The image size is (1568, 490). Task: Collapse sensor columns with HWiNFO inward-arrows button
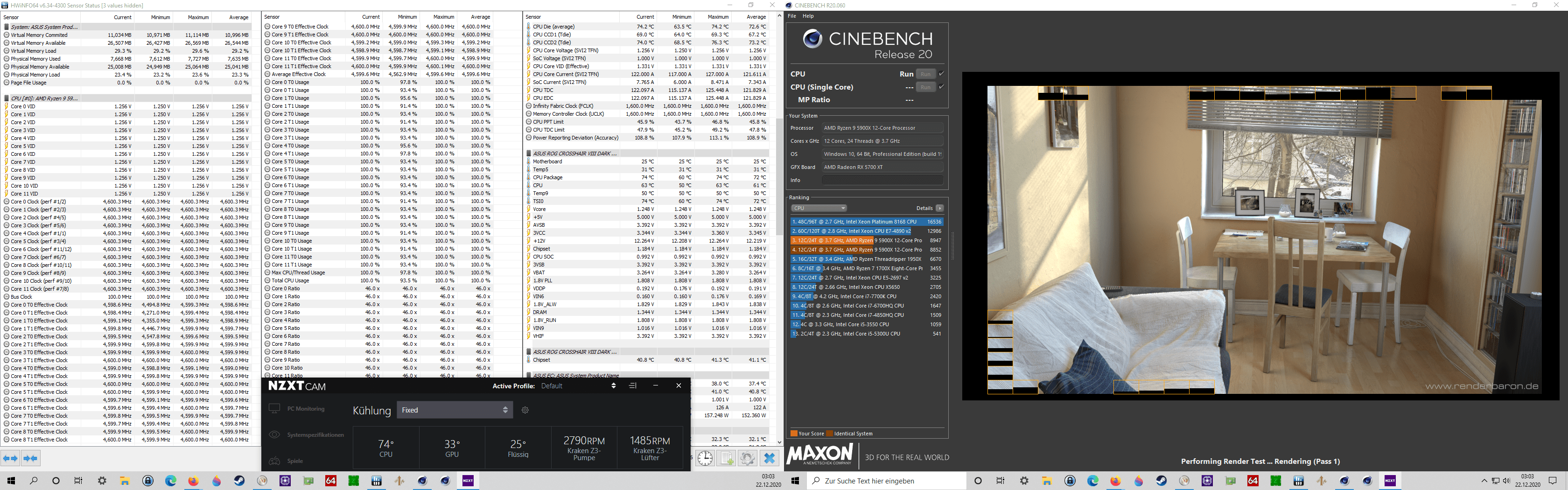(x=30, y=458)
